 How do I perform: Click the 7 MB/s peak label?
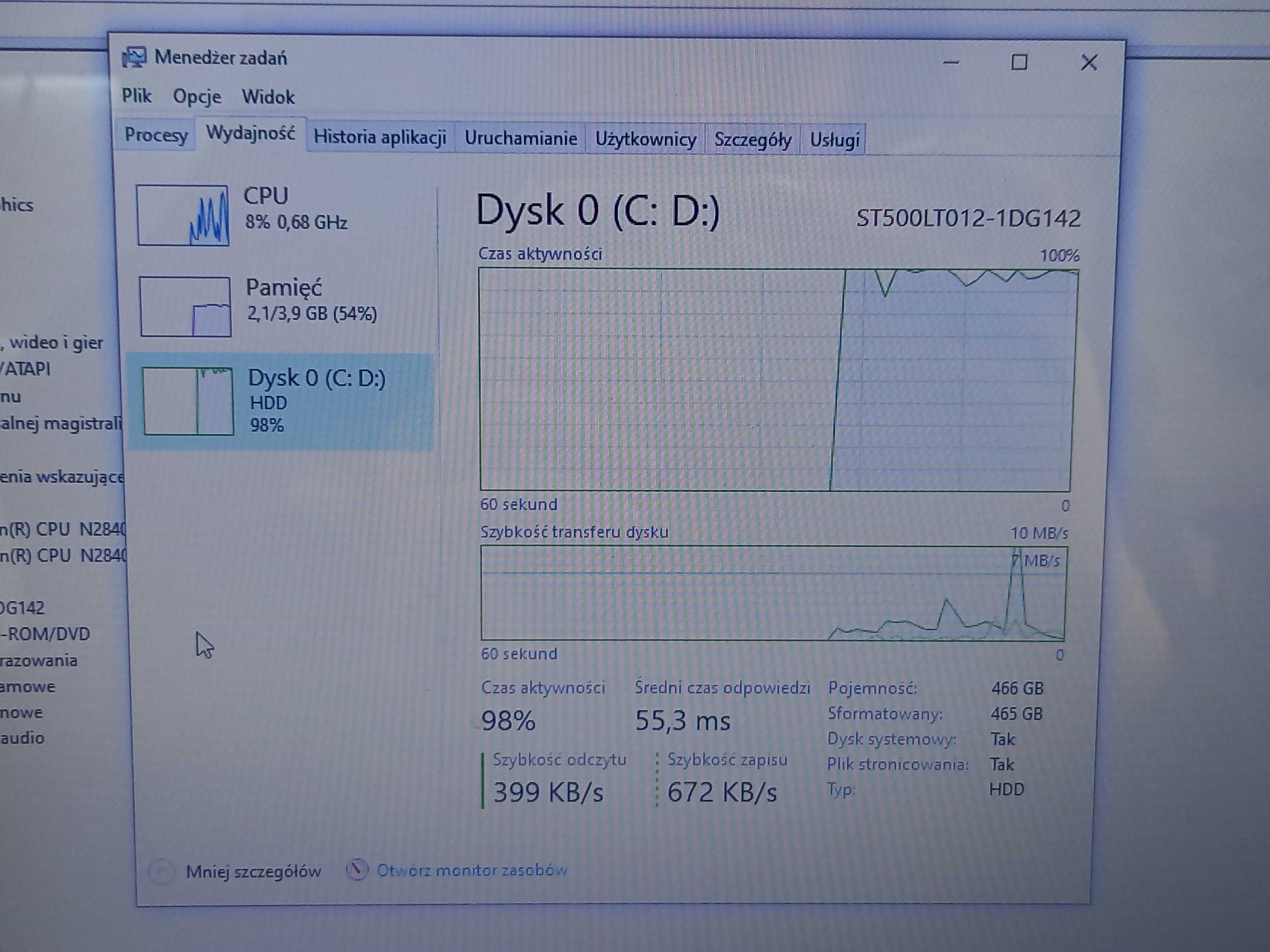pyautogui.click(x=1035, y=561)
